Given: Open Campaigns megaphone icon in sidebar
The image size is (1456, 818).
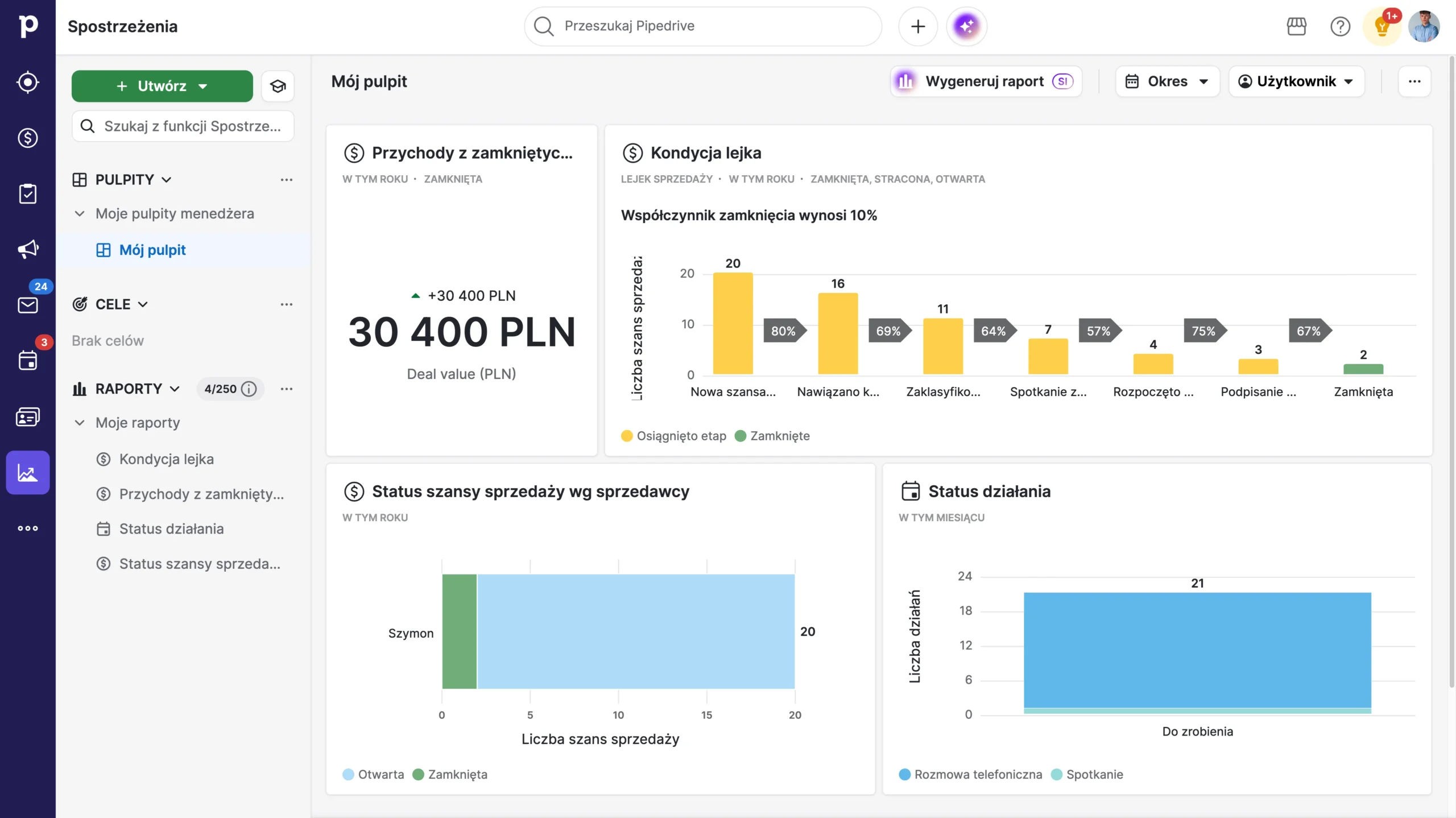Looking at the screenshot, I should pos(28,249).
